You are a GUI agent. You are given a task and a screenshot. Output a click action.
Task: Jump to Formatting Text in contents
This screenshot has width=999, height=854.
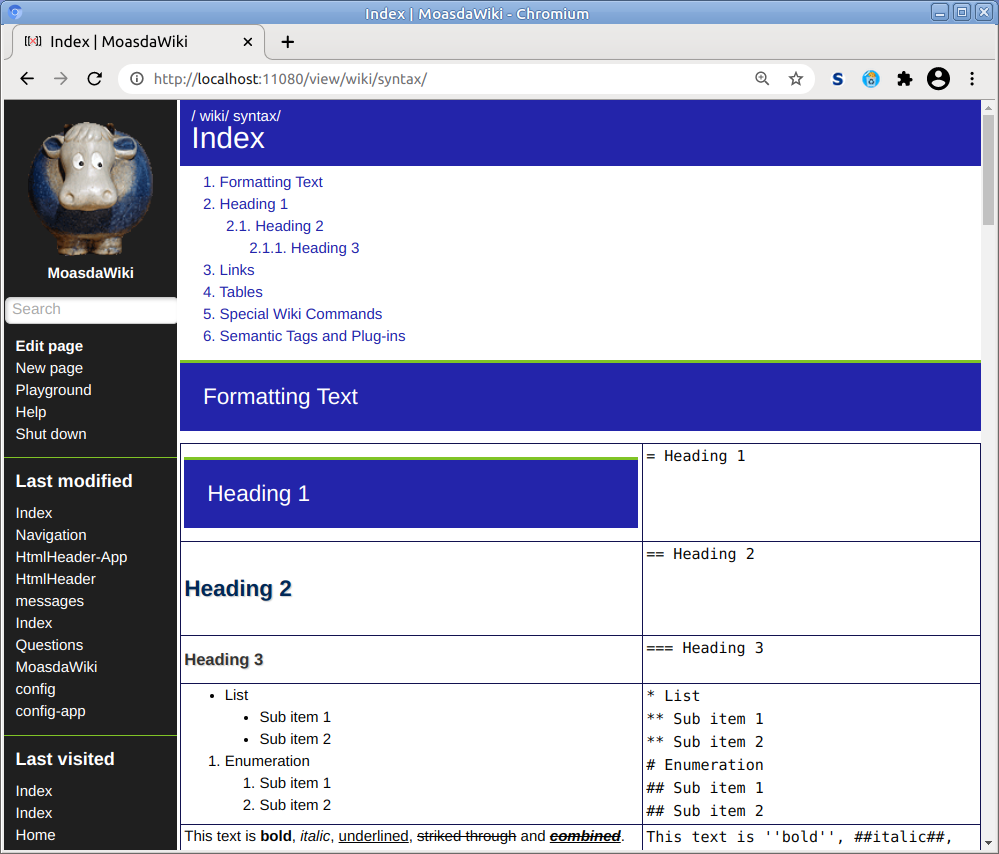click(x=271, y=182)
